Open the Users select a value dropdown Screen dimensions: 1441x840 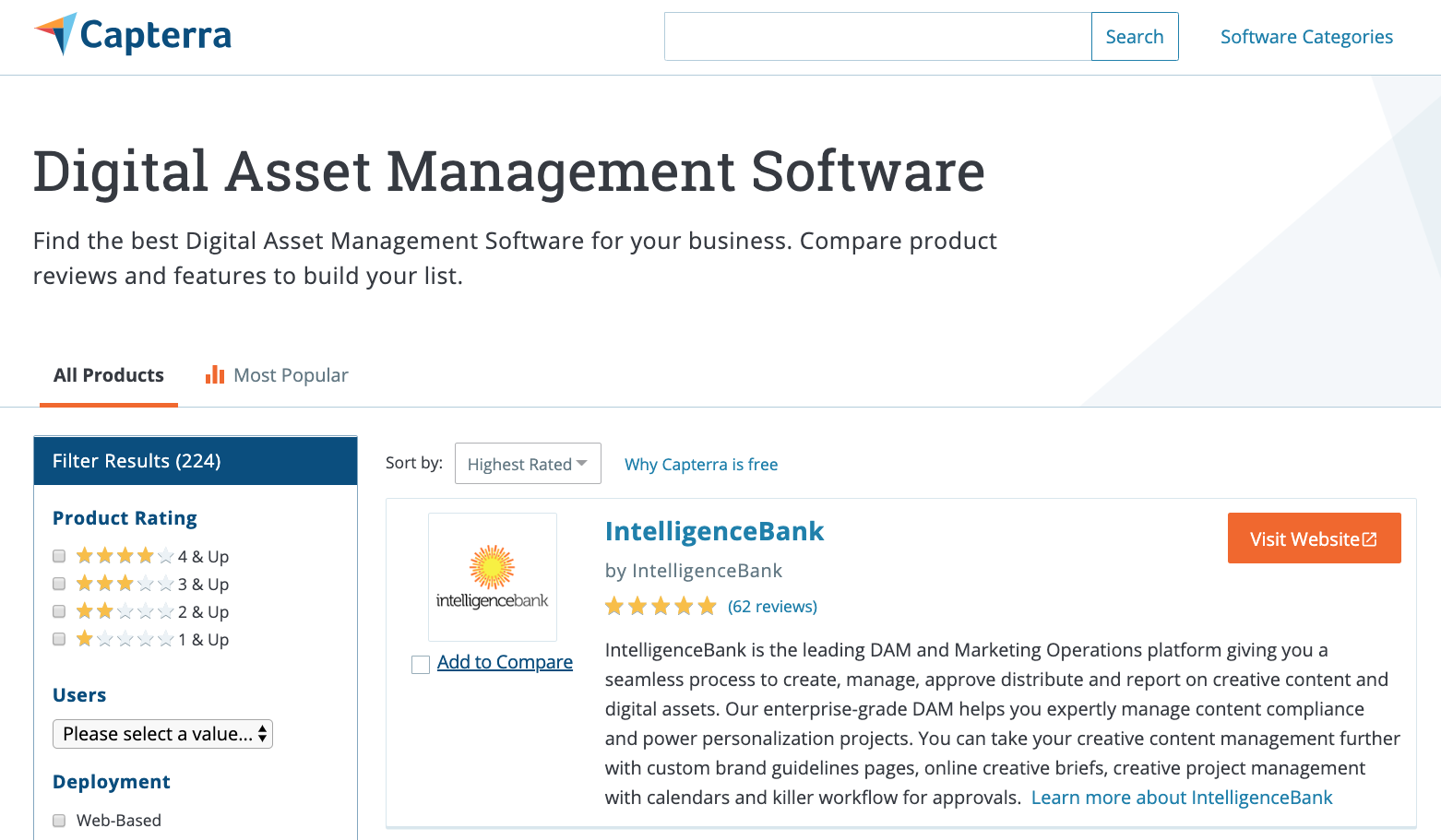point(162,734)
